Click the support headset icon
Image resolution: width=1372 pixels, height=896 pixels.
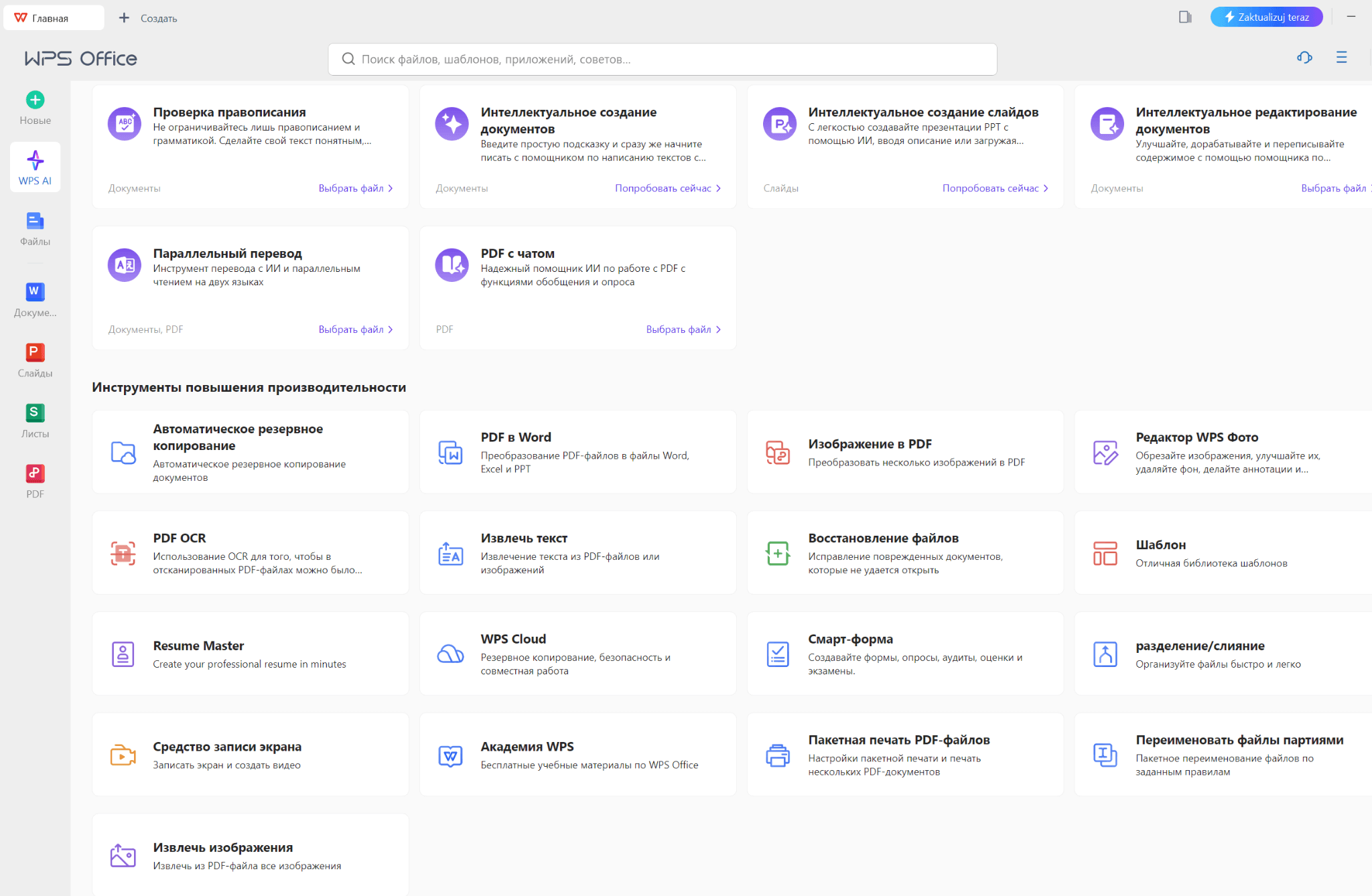click(x=1304, y=58)
